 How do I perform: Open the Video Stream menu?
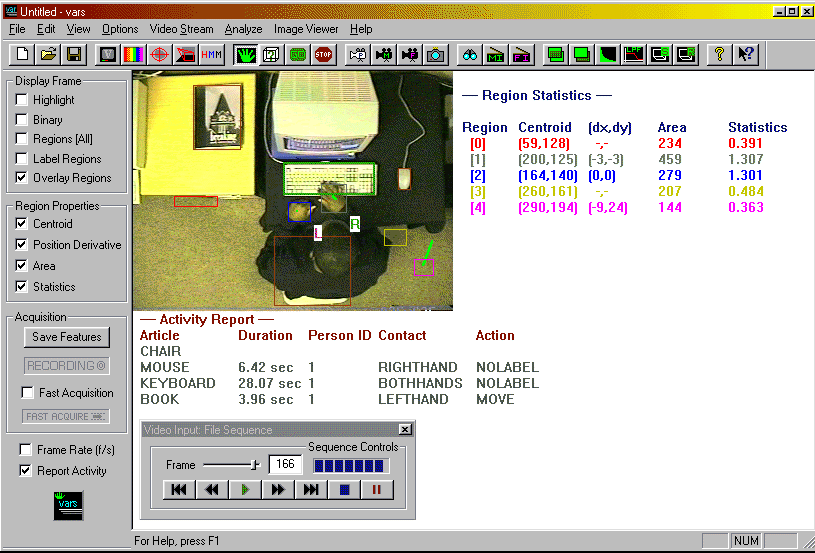point(182,29)
